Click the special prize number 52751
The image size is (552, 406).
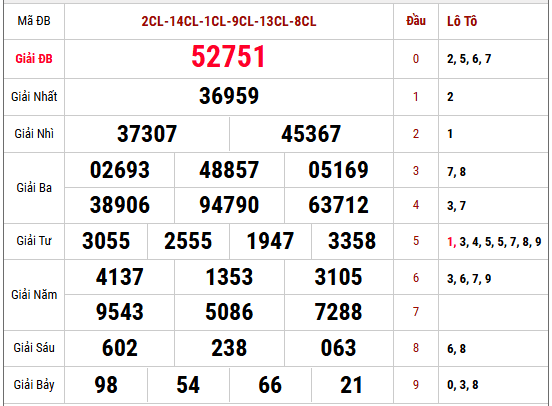point(228,57)
